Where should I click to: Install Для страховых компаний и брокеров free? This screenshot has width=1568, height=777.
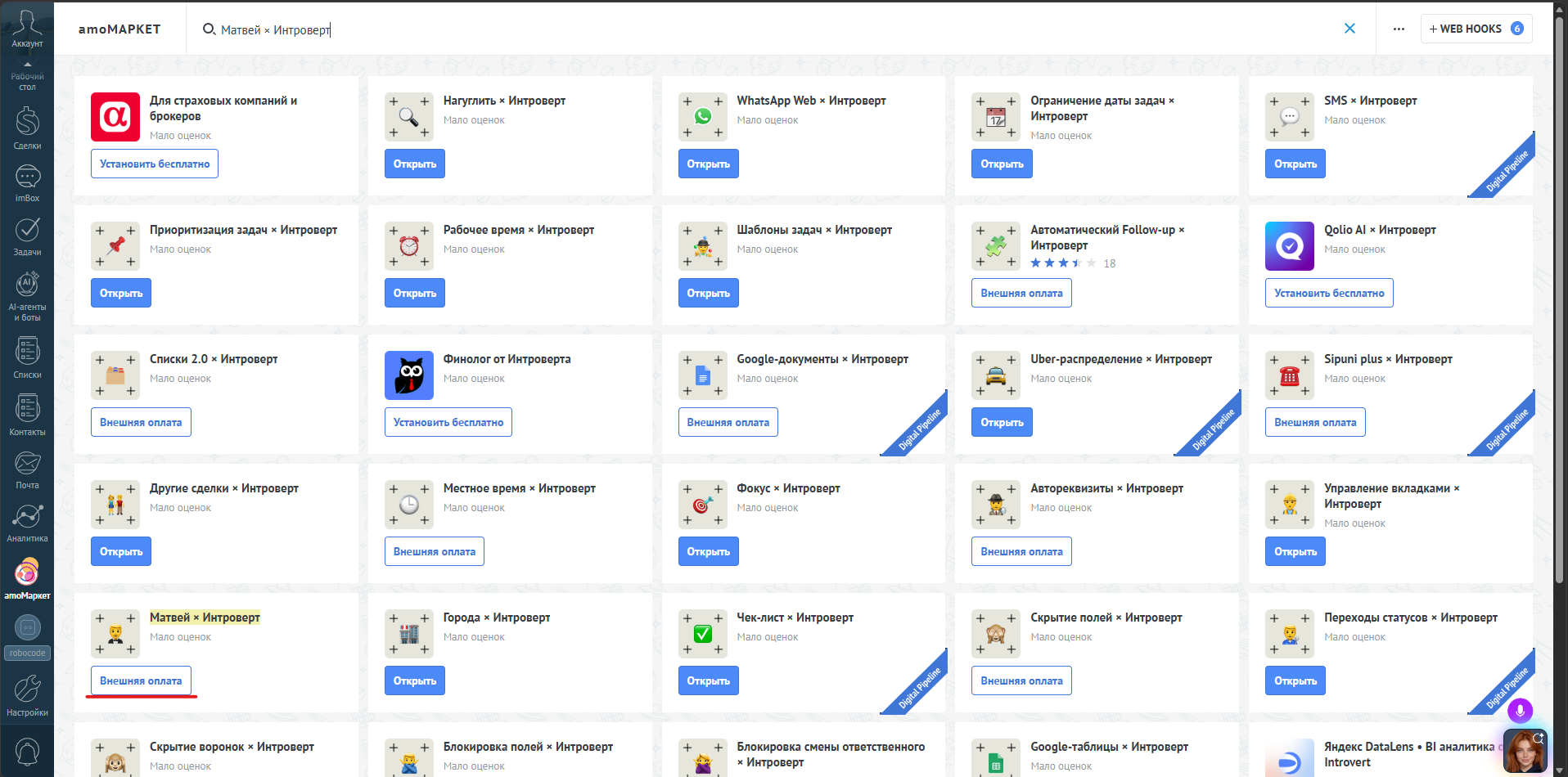pyautogui.click(x=155, y=164)
